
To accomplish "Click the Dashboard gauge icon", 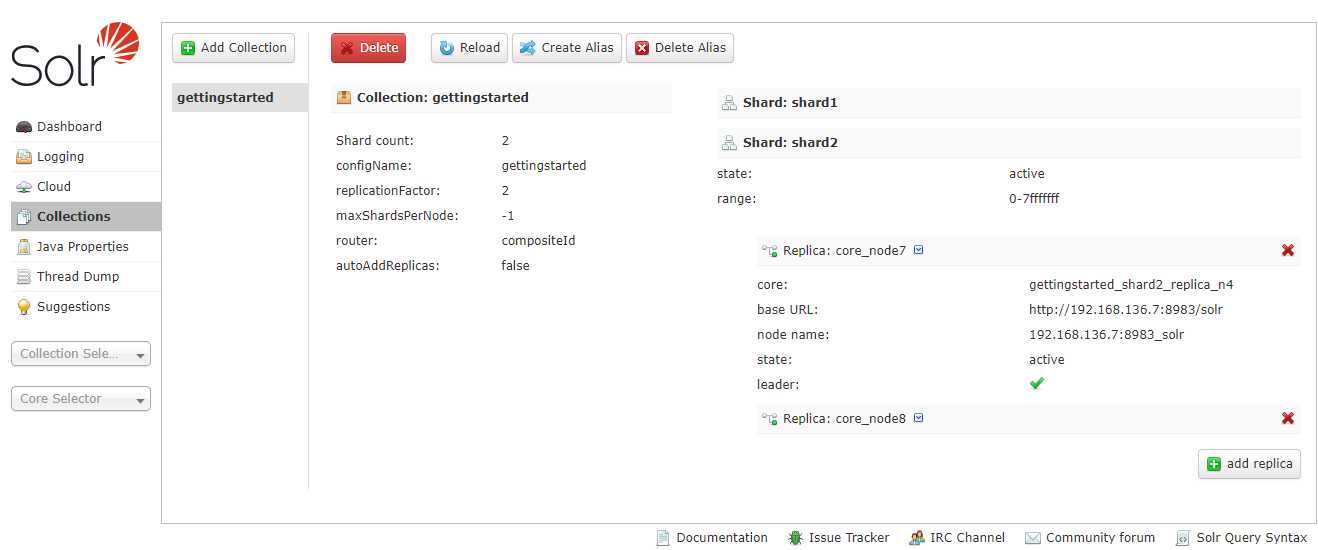I will (24, 127).
